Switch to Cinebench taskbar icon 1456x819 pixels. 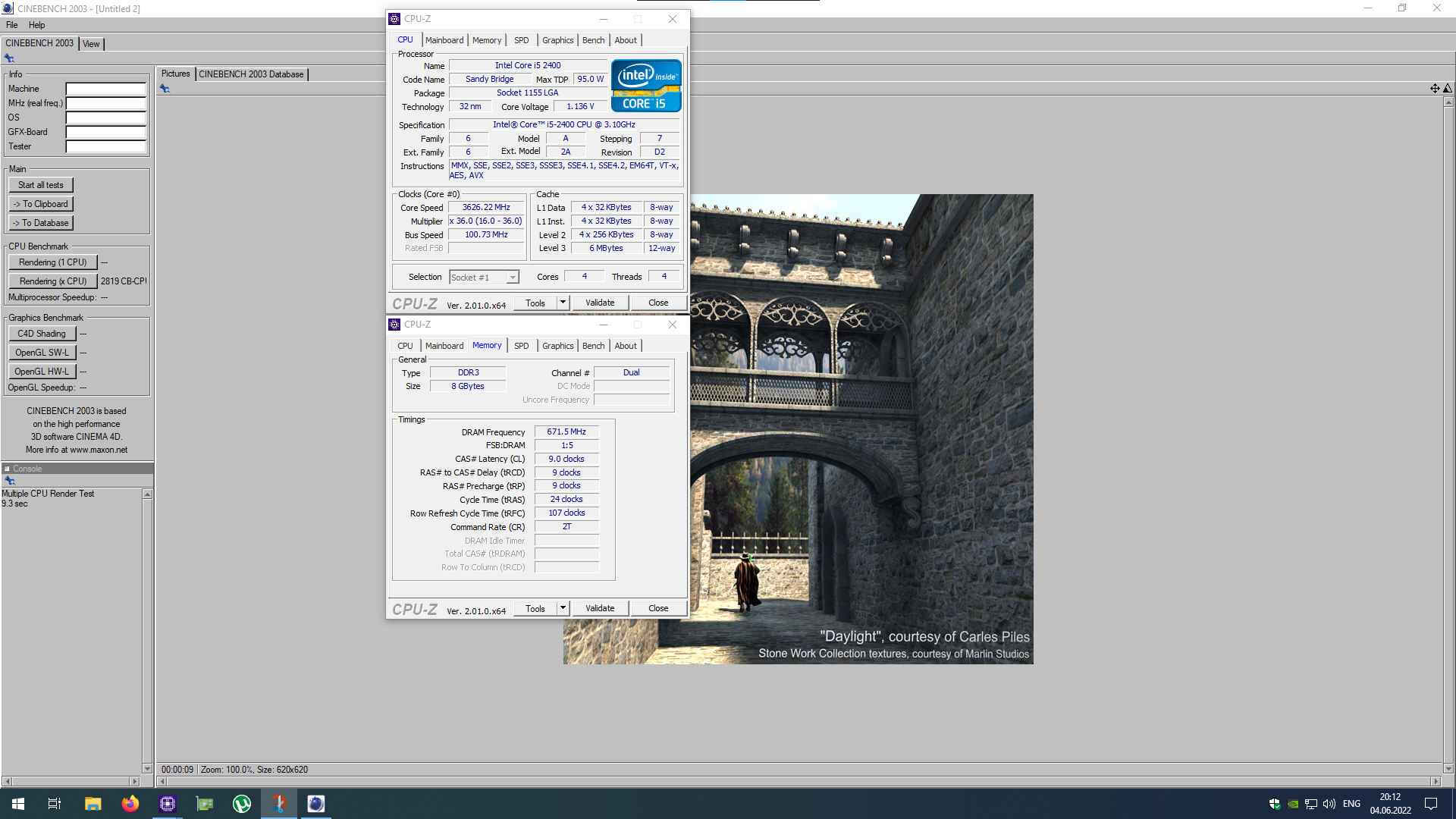(316, 804)
